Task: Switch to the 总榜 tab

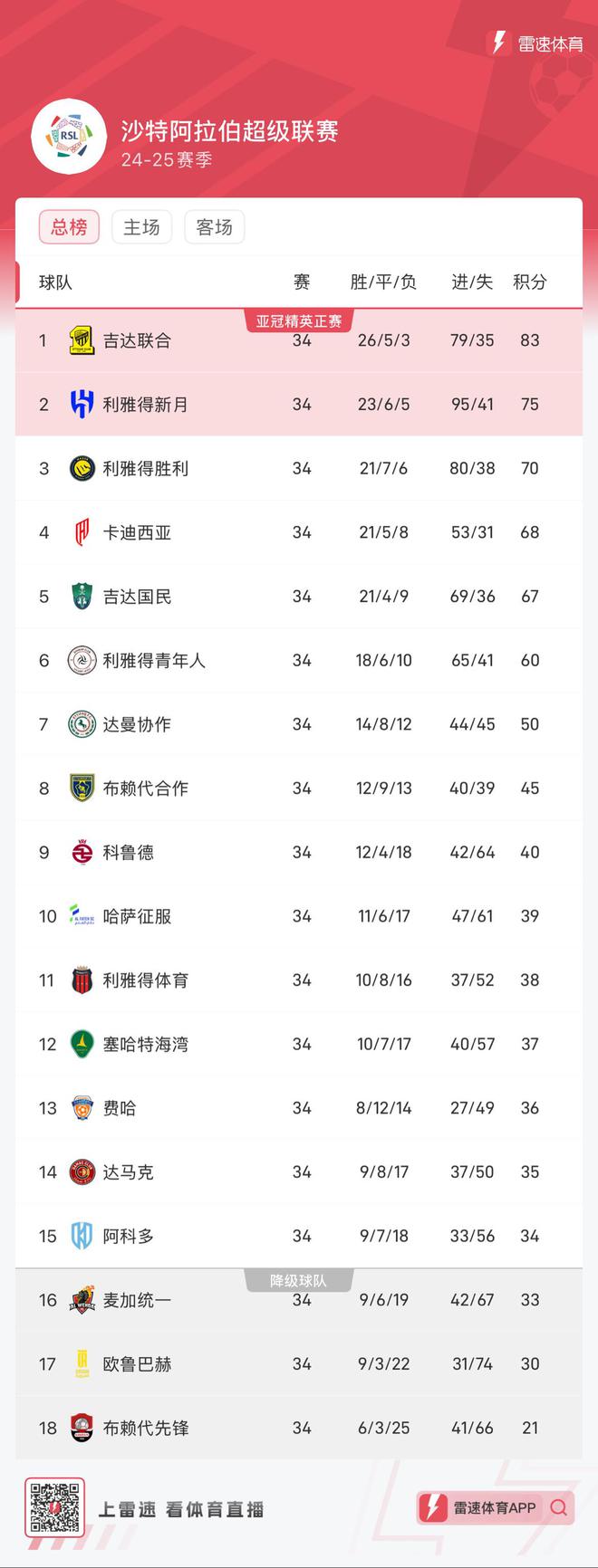Action: 69,227
